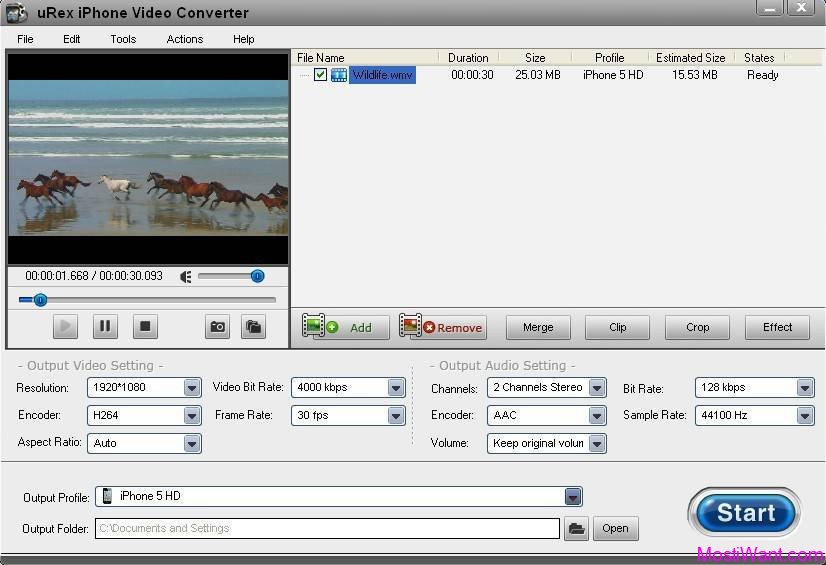
Task: Open the Tools menu
Action: coord(123,39)
